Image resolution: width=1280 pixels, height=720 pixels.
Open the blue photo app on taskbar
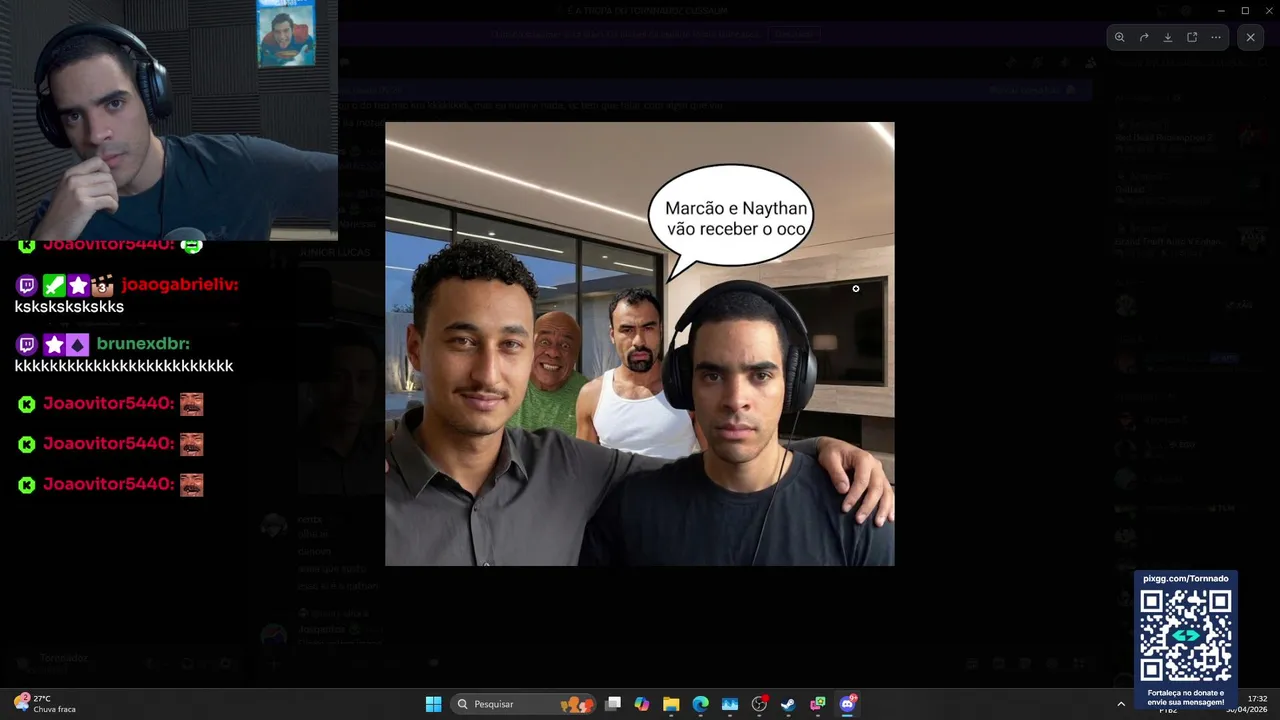[729, 704]
